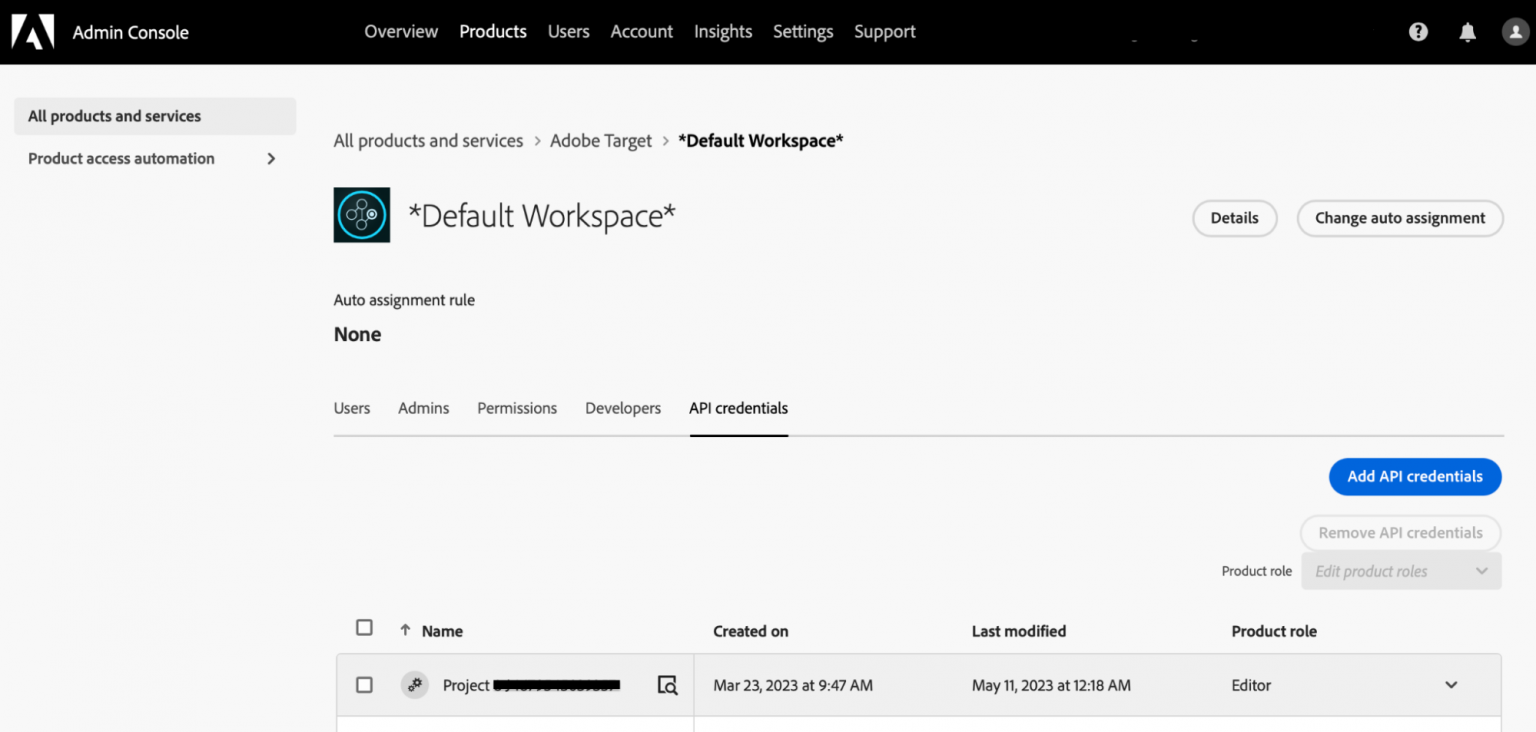Open the view details magnifier on the Project row

tap(667, 685)
